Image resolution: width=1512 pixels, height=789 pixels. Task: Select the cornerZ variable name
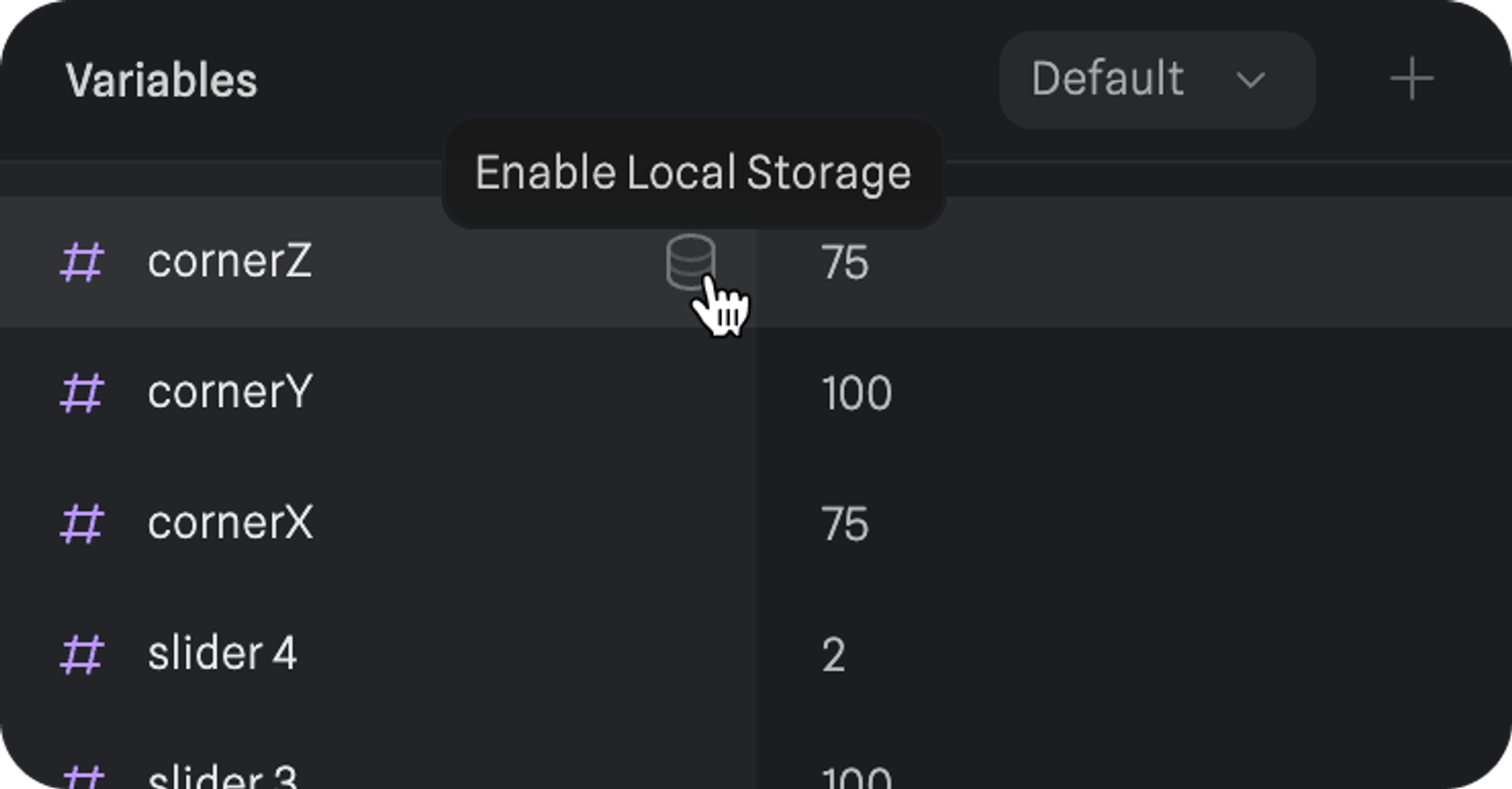[229, 262]
